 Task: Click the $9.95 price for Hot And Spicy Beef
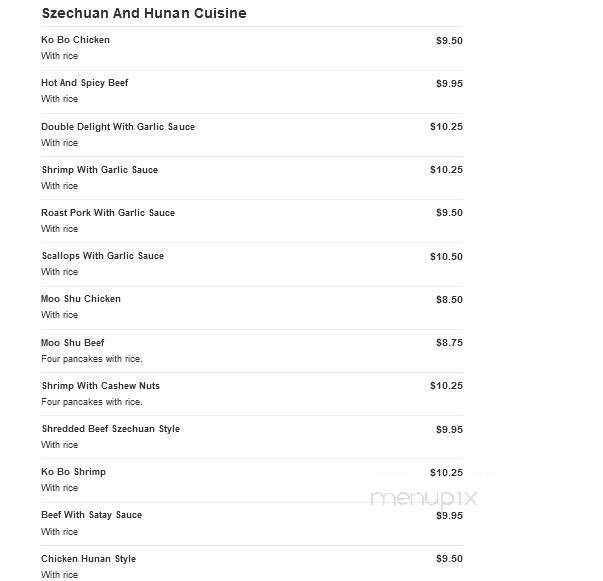tap(449, 84)
